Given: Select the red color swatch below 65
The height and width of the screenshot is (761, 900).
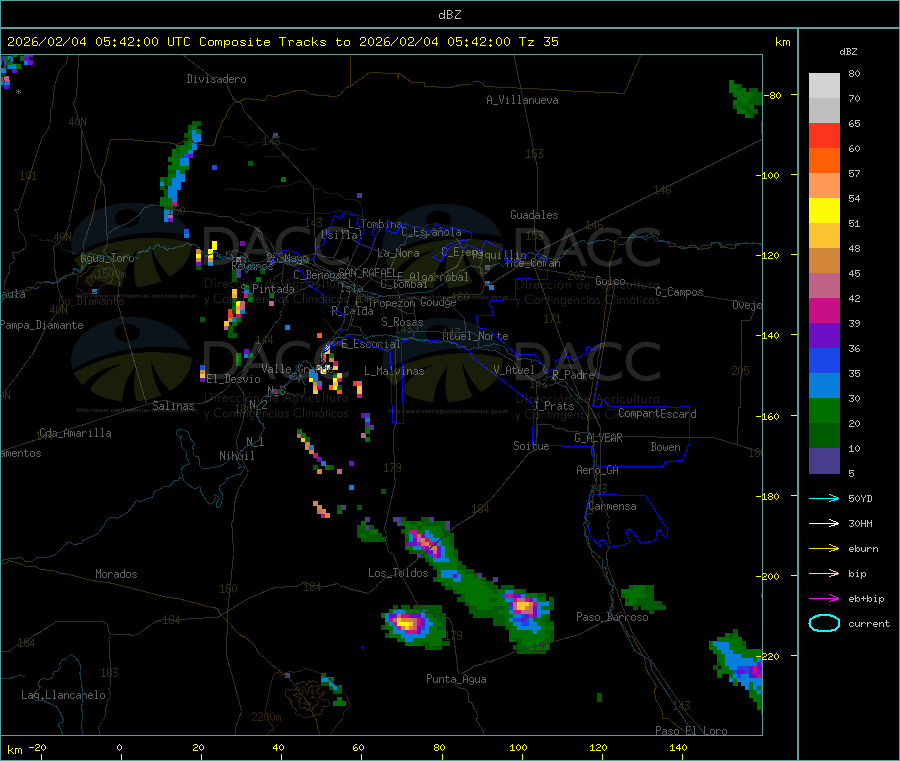Looking at the screenshot, I should click(x=824, y=135).
